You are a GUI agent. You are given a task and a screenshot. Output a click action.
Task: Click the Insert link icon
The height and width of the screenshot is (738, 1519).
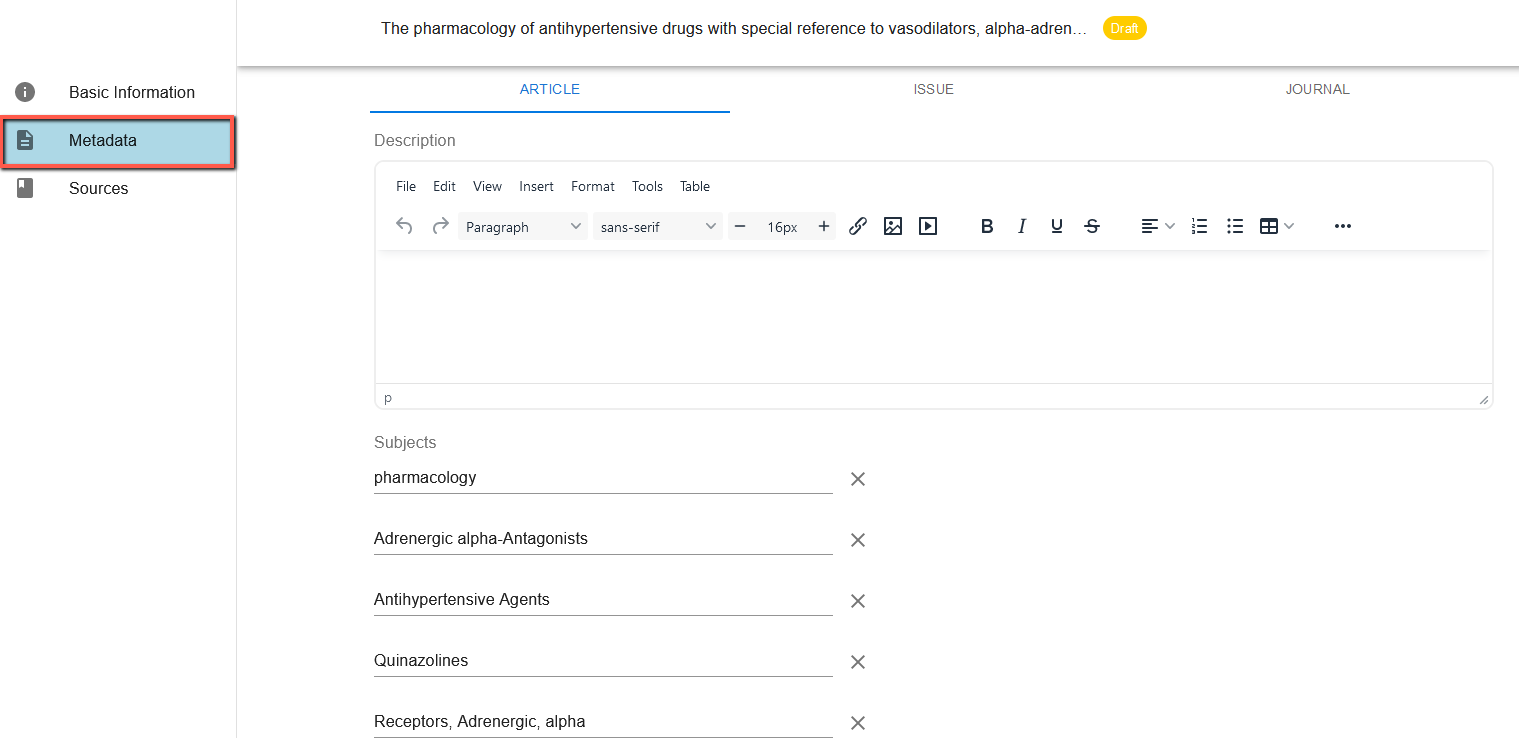point(857,226)
